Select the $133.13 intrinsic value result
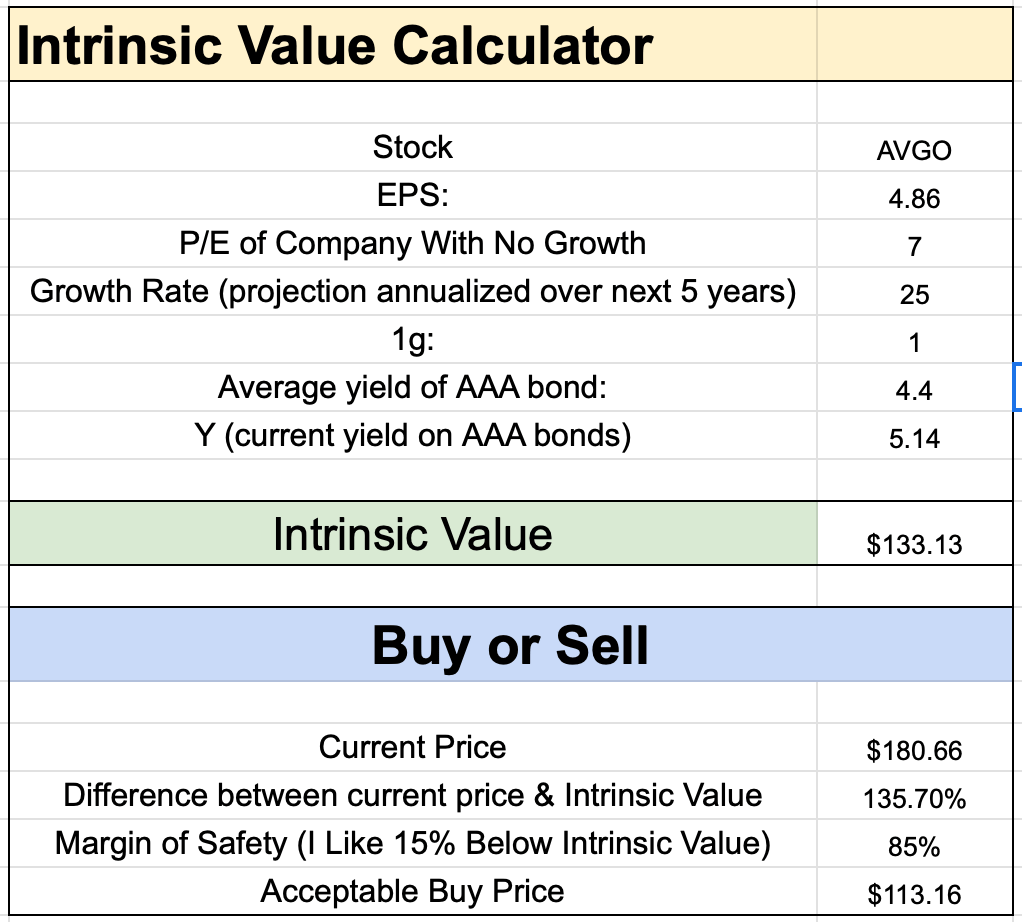 pos(914,544)
